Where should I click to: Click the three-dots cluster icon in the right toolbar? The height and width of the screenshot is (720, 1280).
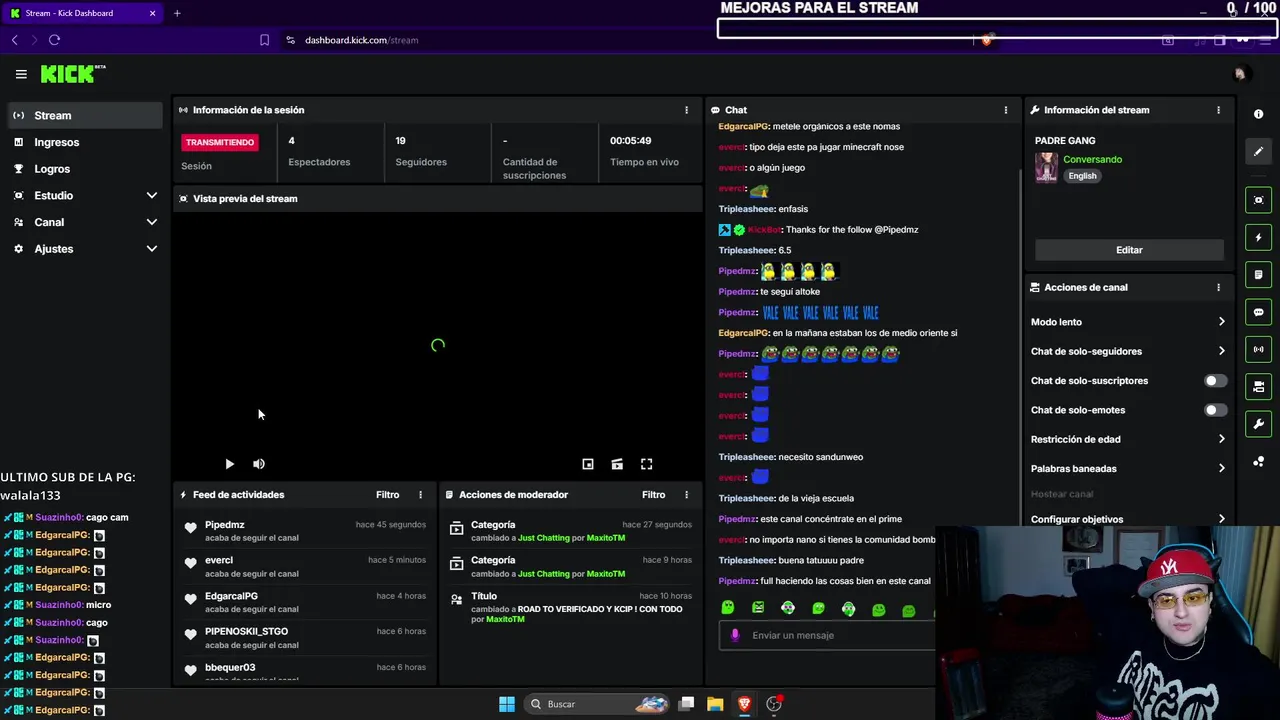point(1258,461)
